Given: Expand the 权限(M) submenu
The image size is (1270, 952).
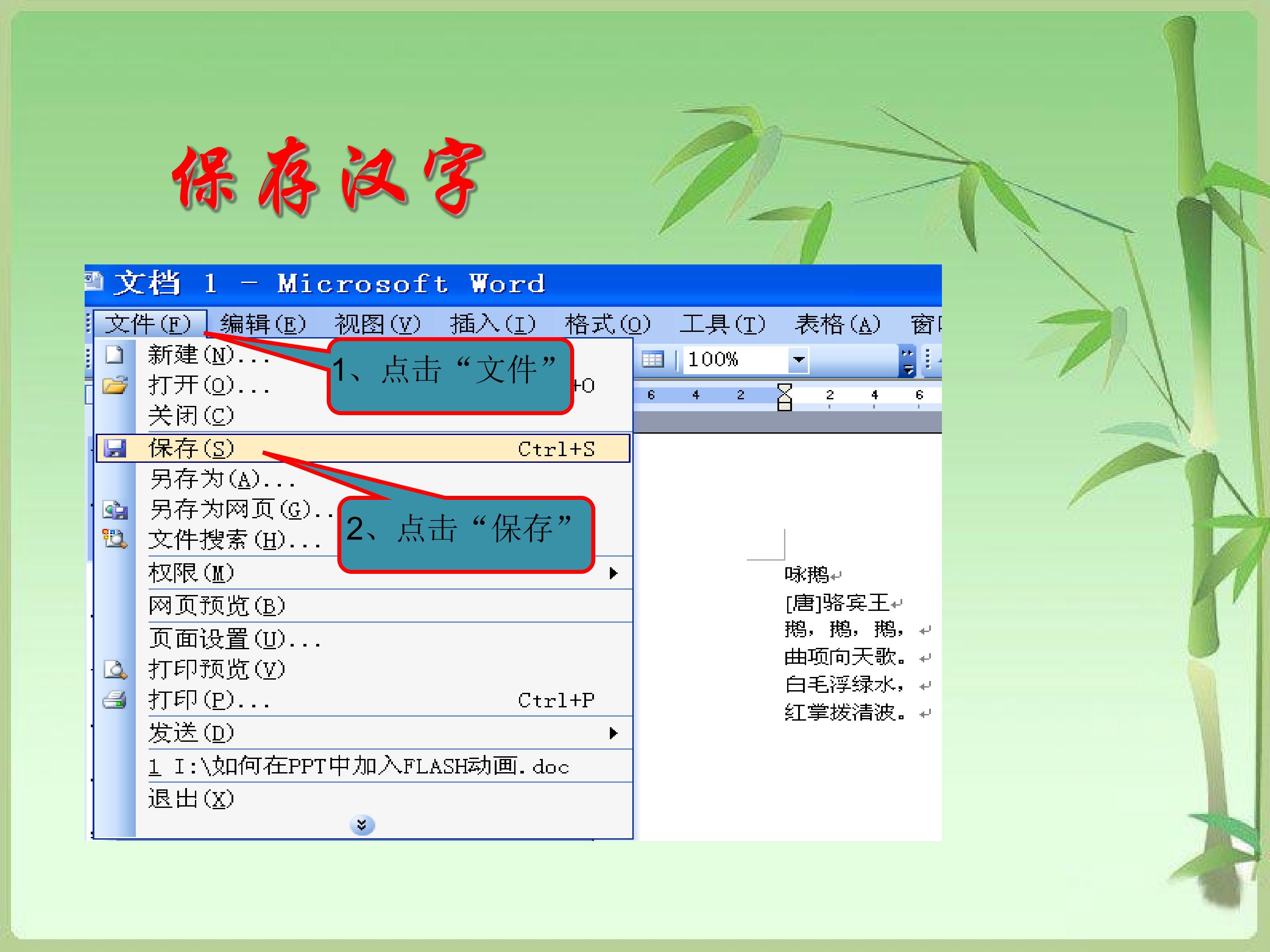Looking at the screenshot, I should (x=363, y=573).
